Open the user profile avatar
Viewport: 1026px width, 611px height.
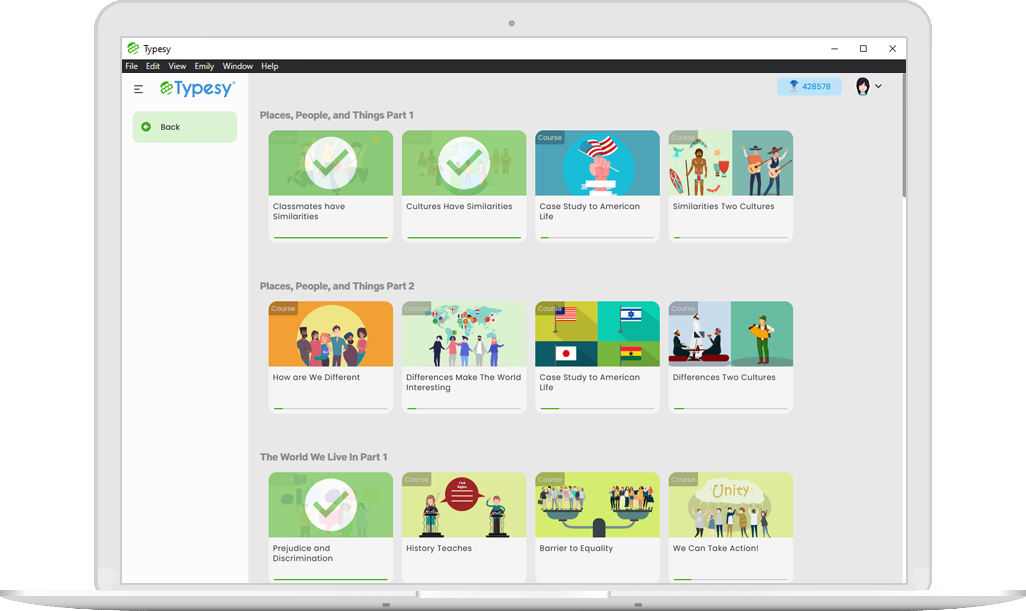tap(863, 86)
